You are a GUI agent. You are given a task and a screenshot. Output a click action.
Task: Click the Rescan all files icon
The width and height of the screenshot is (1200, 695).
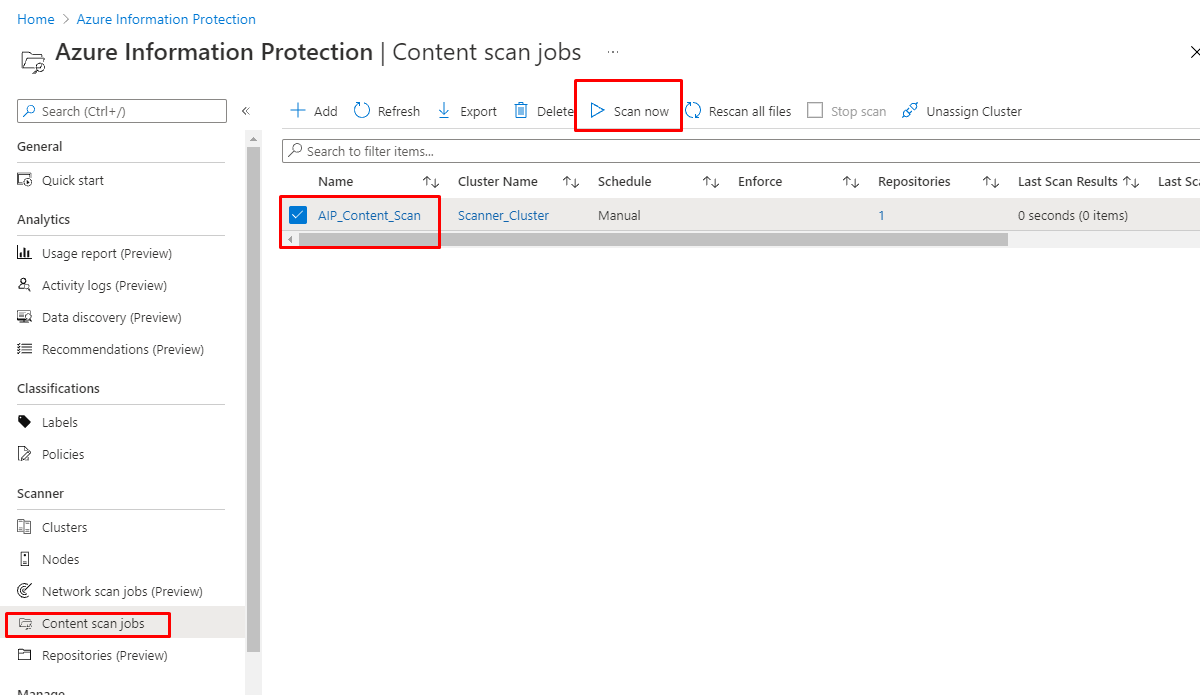point(693,111)
